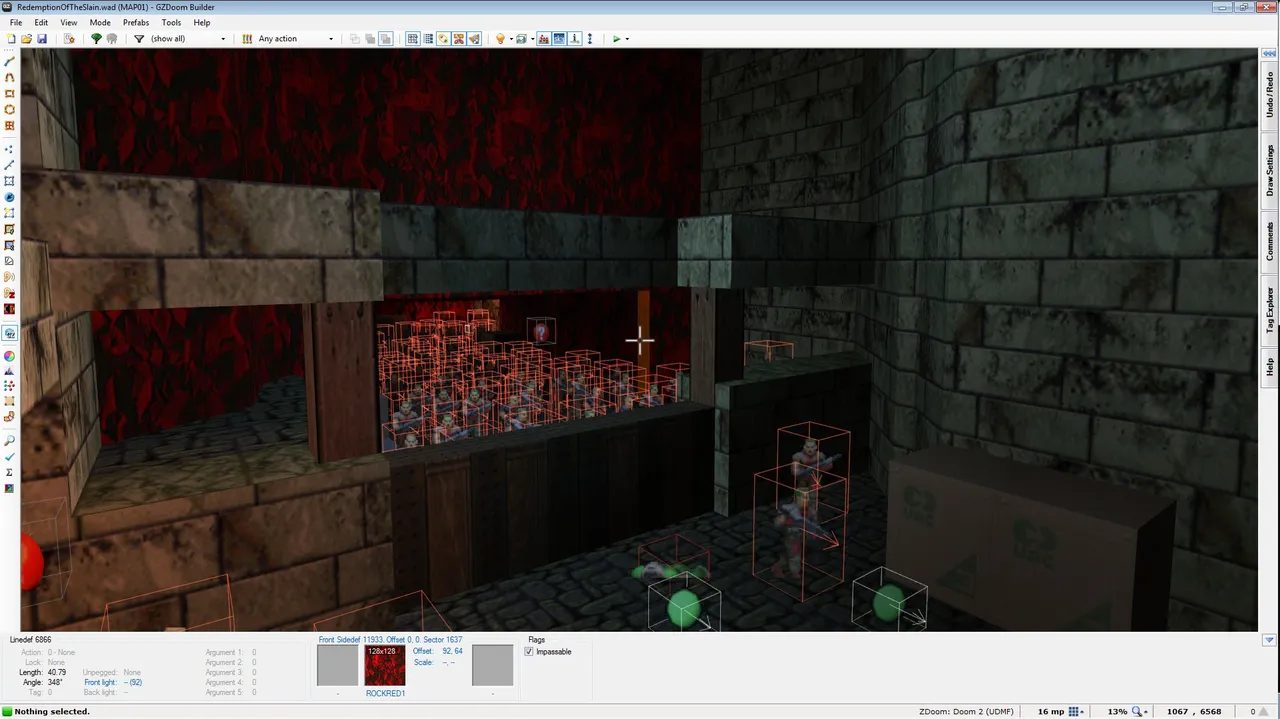Viewport: 1280px width, 719px height.
Task: Open the Comments side tab
Action: pyautogui.click(x=1270, y=241)
